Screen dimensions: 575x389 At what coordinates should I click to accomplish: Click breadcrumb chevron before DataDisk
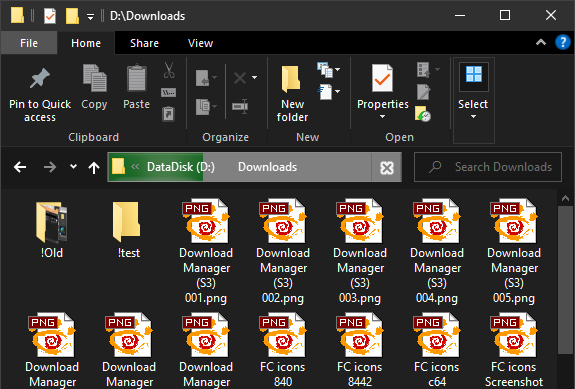click(135, 167)
